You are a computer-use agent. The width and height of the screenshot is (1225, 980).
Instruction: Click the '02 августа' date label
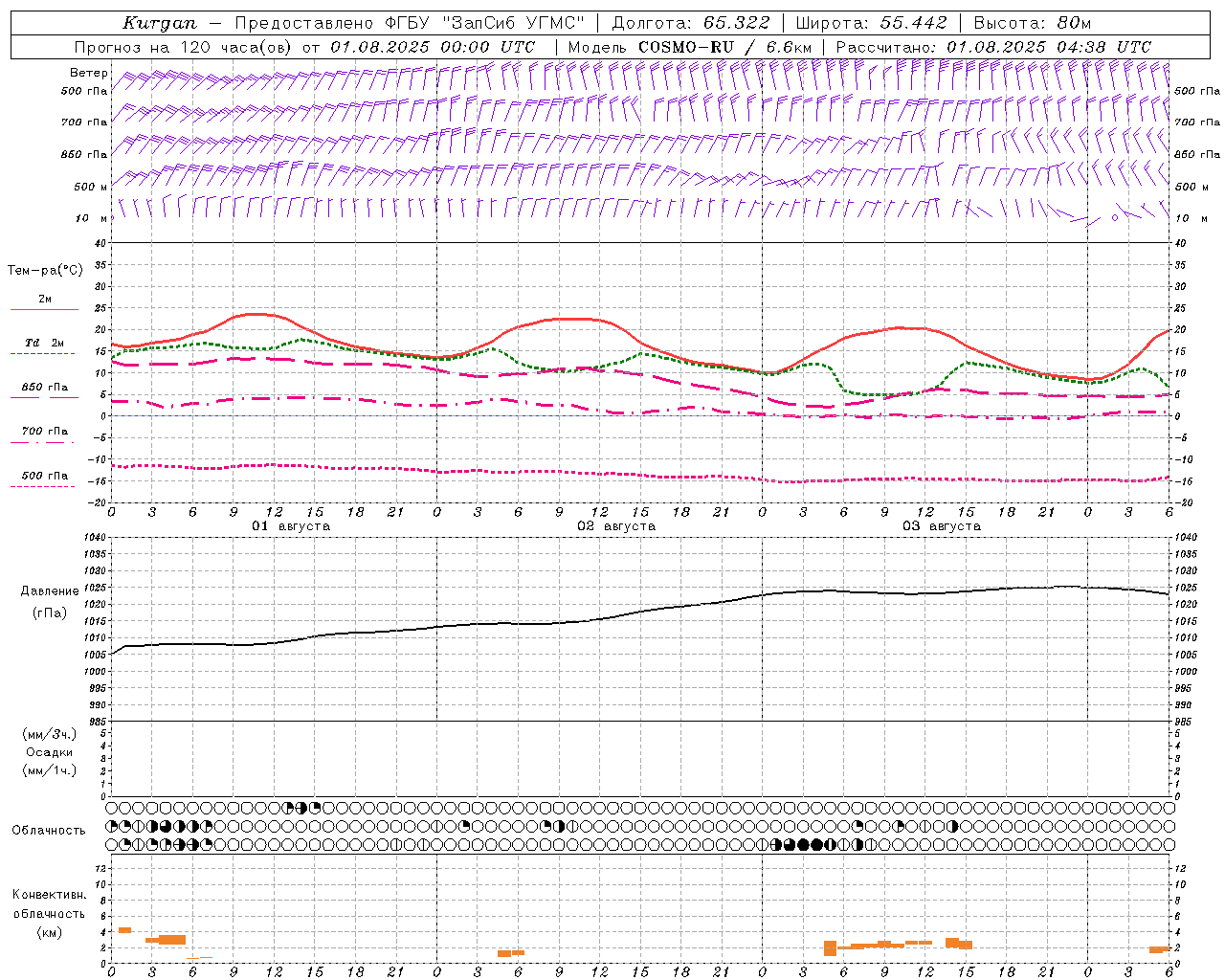[616, 526]
